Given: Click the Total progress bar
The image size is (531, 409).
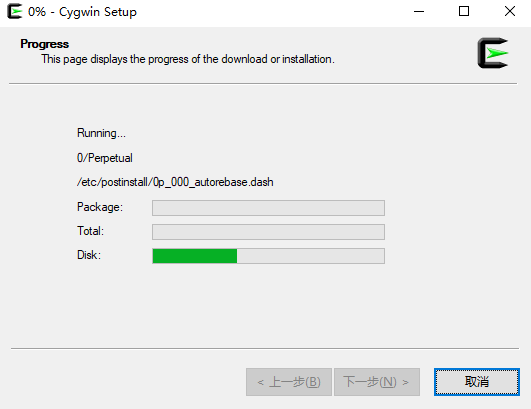Looking at the screenshot, I should click(x=269, y=232).
